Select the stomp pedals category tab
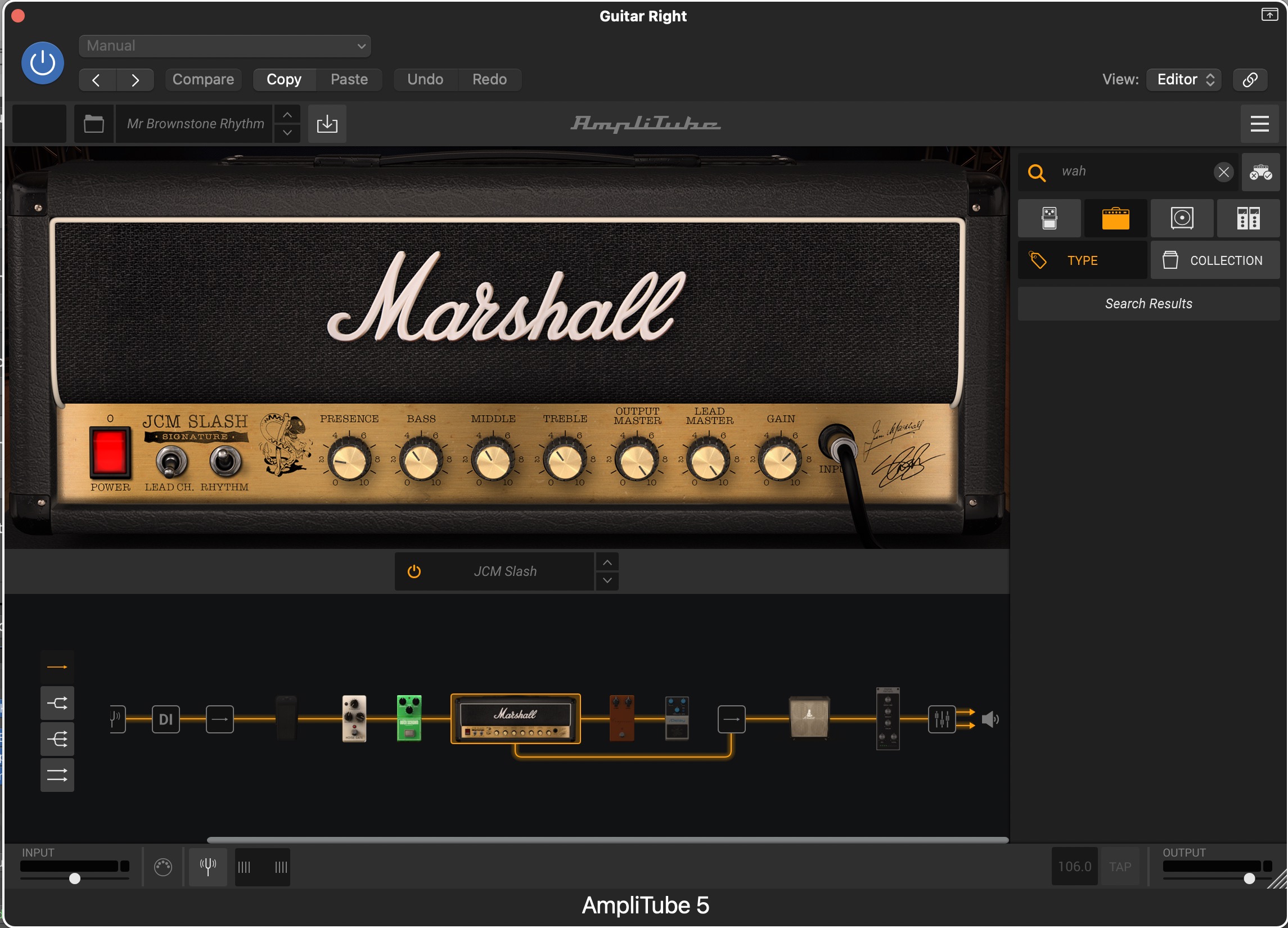 1050,218
